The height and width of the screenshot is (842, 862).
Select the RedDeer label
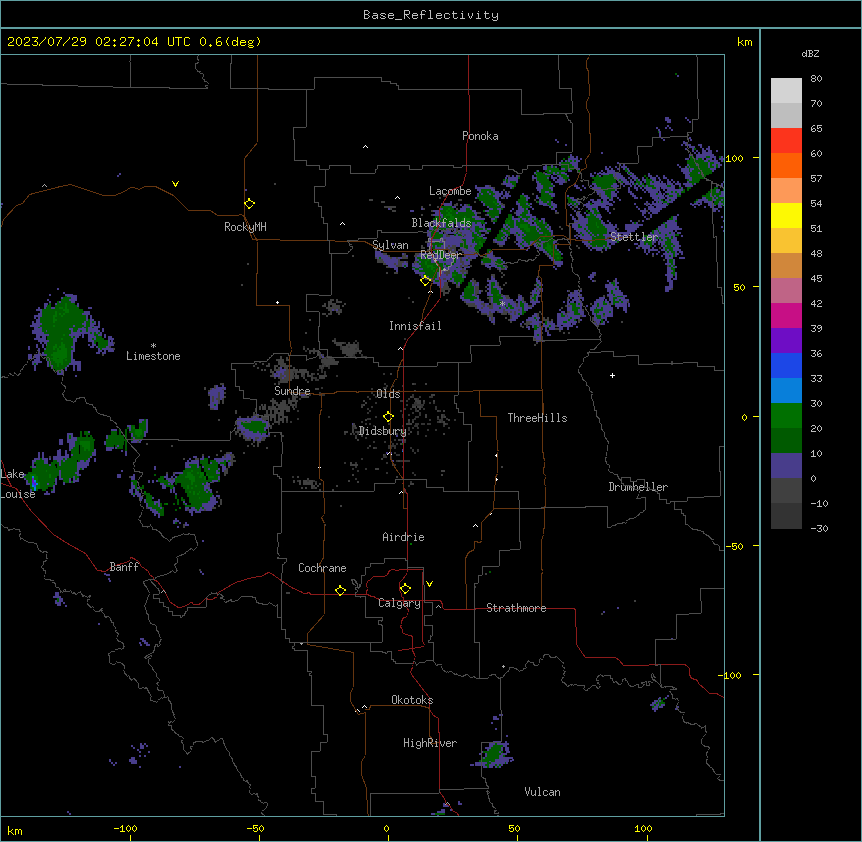click(x=441, y=255)
